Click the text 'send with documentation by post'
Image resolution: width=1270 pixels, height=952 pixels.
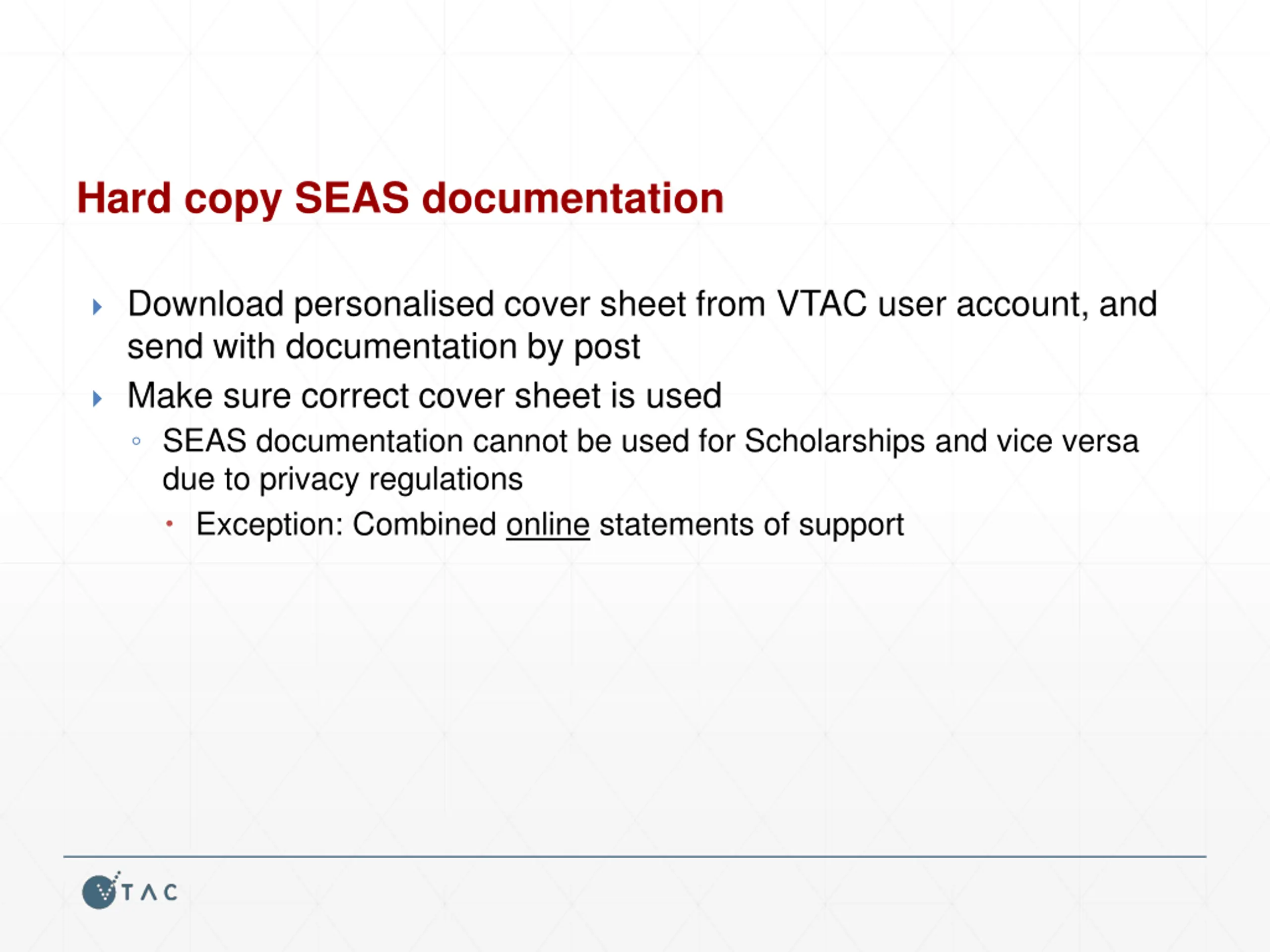(x=383, y=347)
